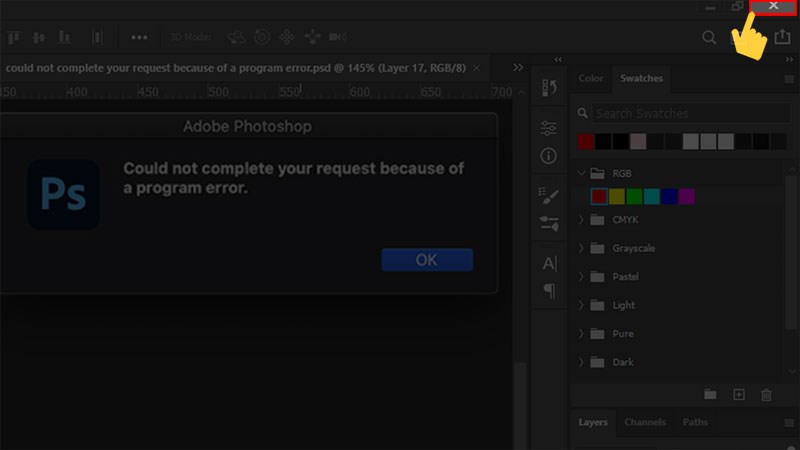
Task: Expand the Grayscale swatch group
Action: pyautogui.click(x=581, y=248)
